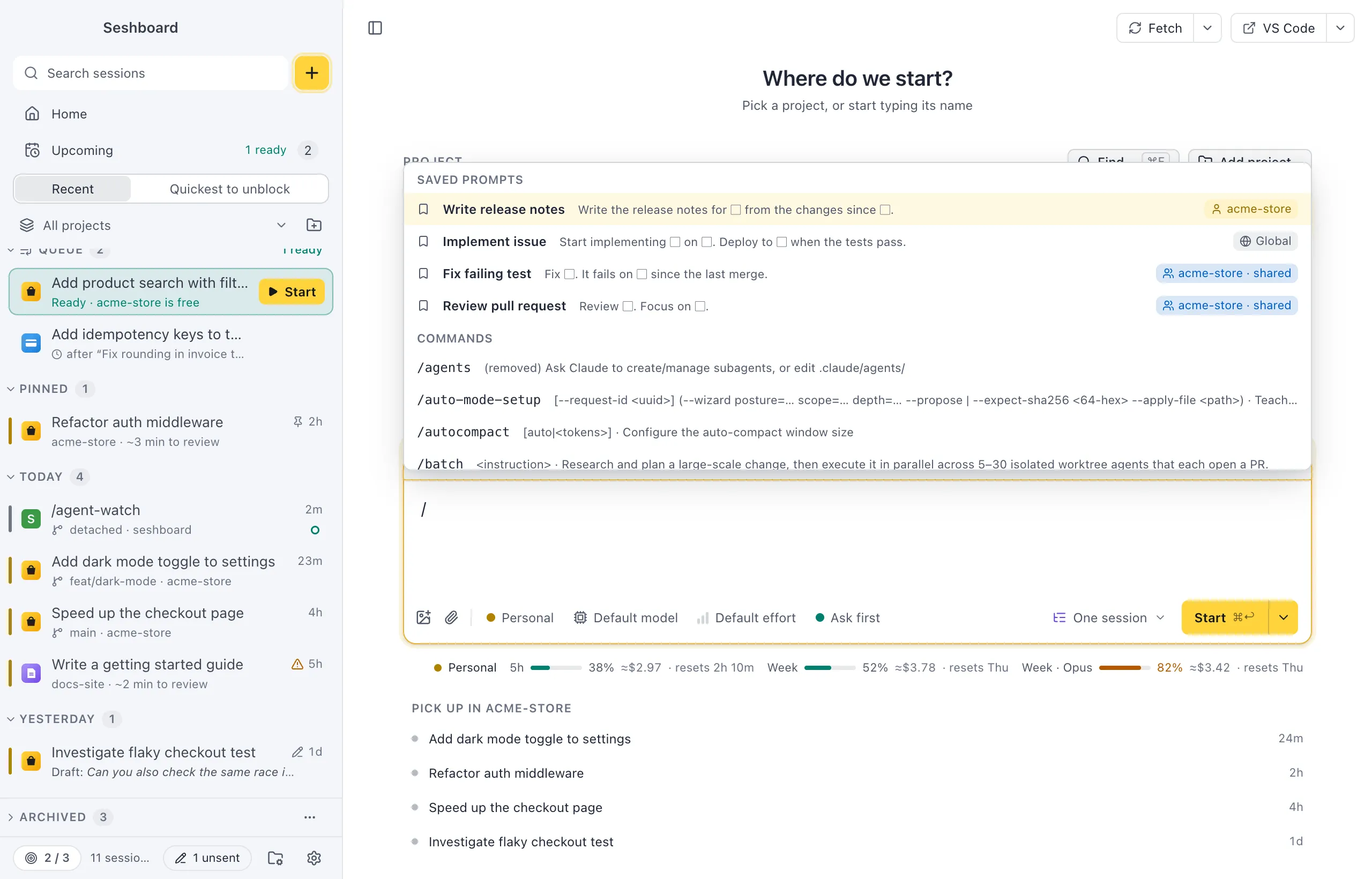The image size is (1372, 879).
Task: Switch to Quickest to unblock
Action: (x=229, y=189)
